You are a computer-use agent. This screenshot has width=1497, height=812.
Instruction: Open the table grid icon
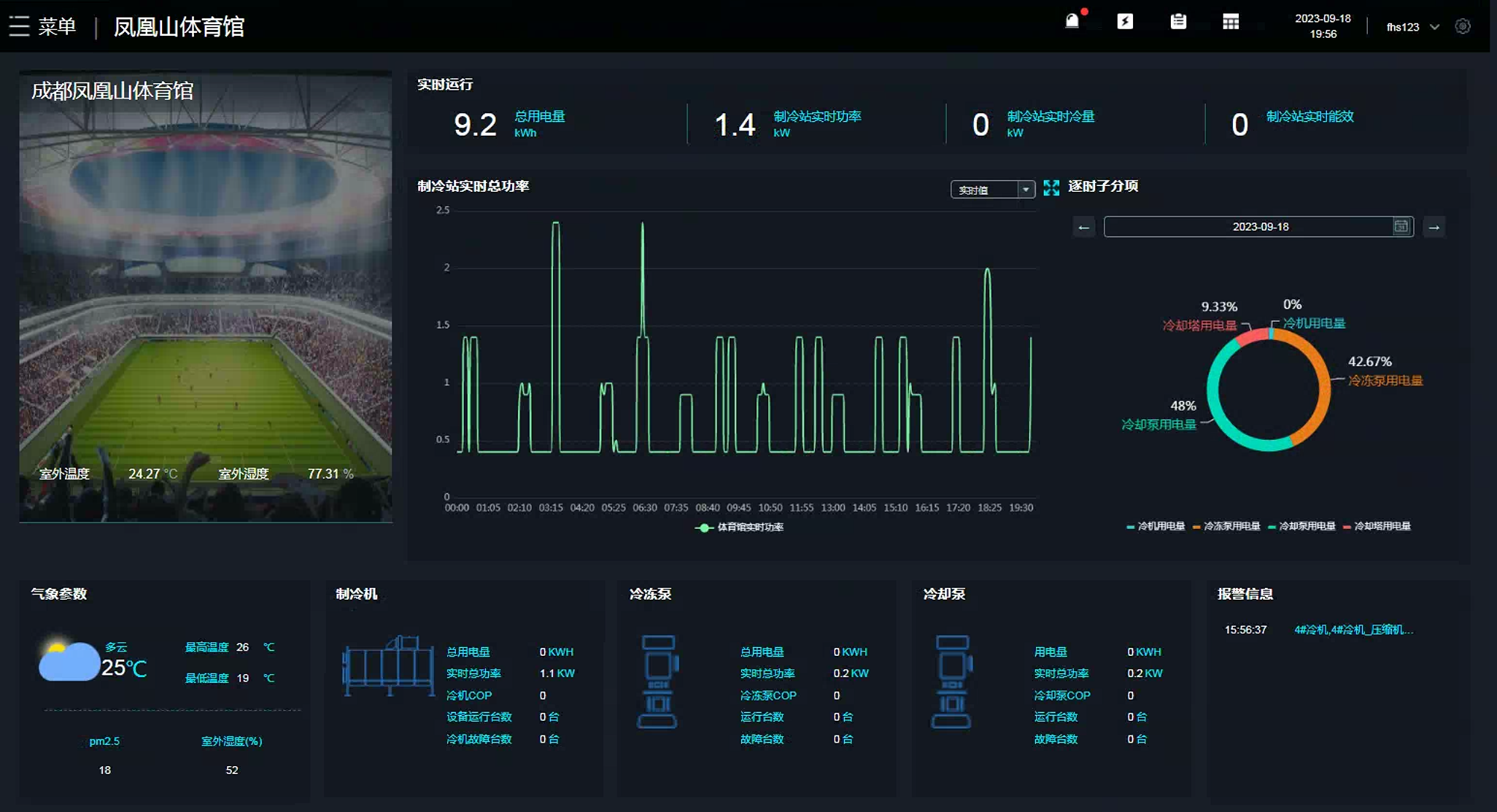point(1231,22)
